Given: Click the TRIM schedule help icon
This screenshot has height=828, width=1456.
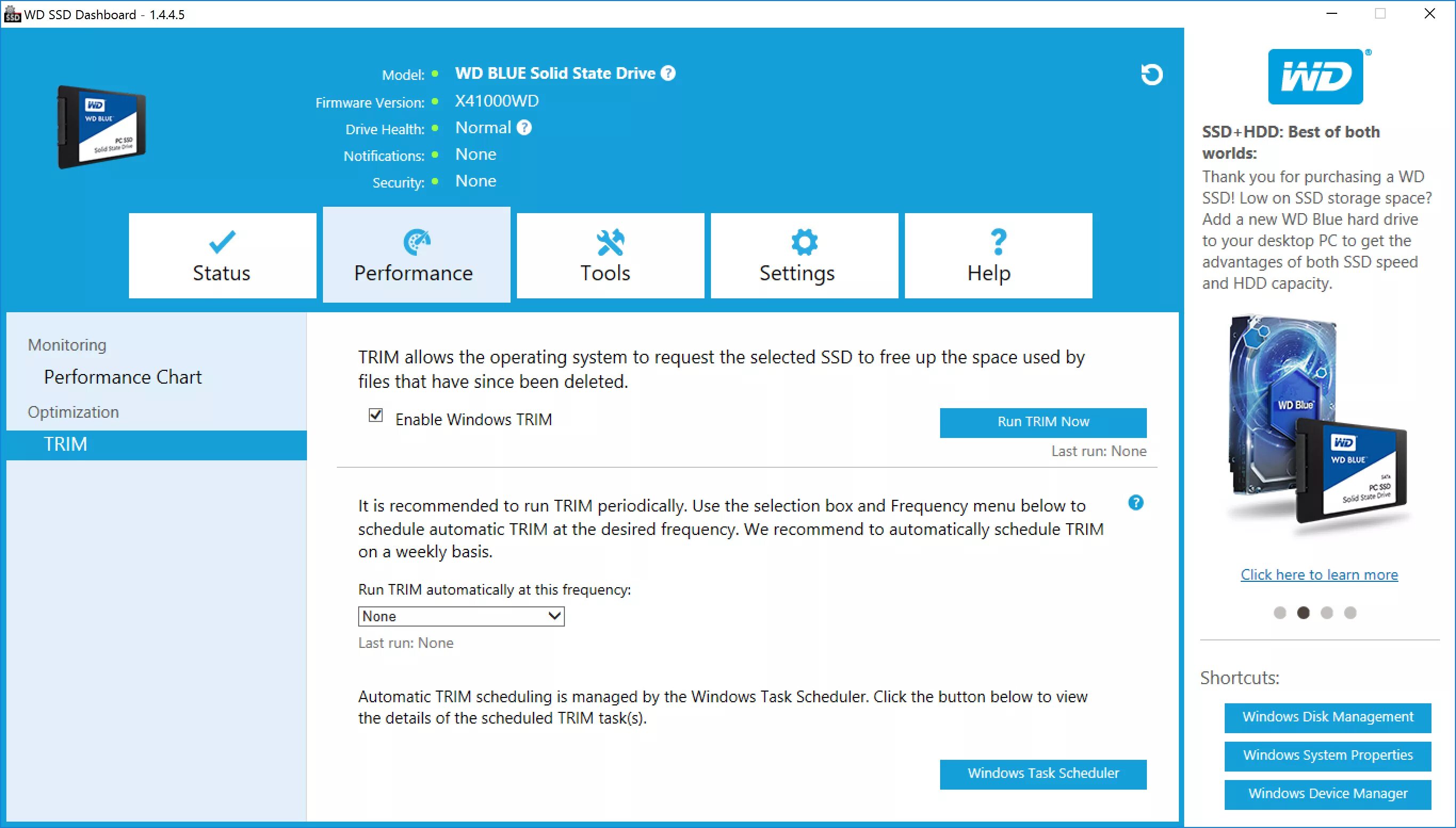Looking at the screenshot, I should pos(1135,503).
